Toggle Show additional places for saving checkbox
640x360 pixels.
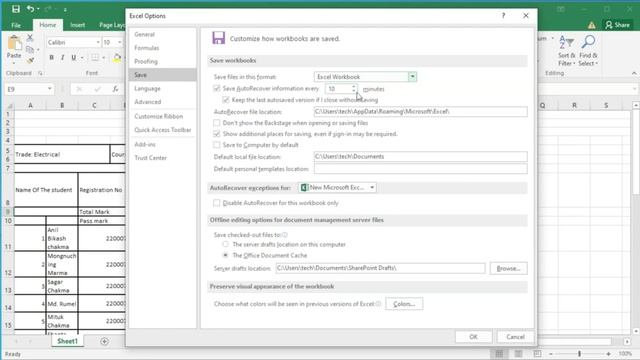217,133
